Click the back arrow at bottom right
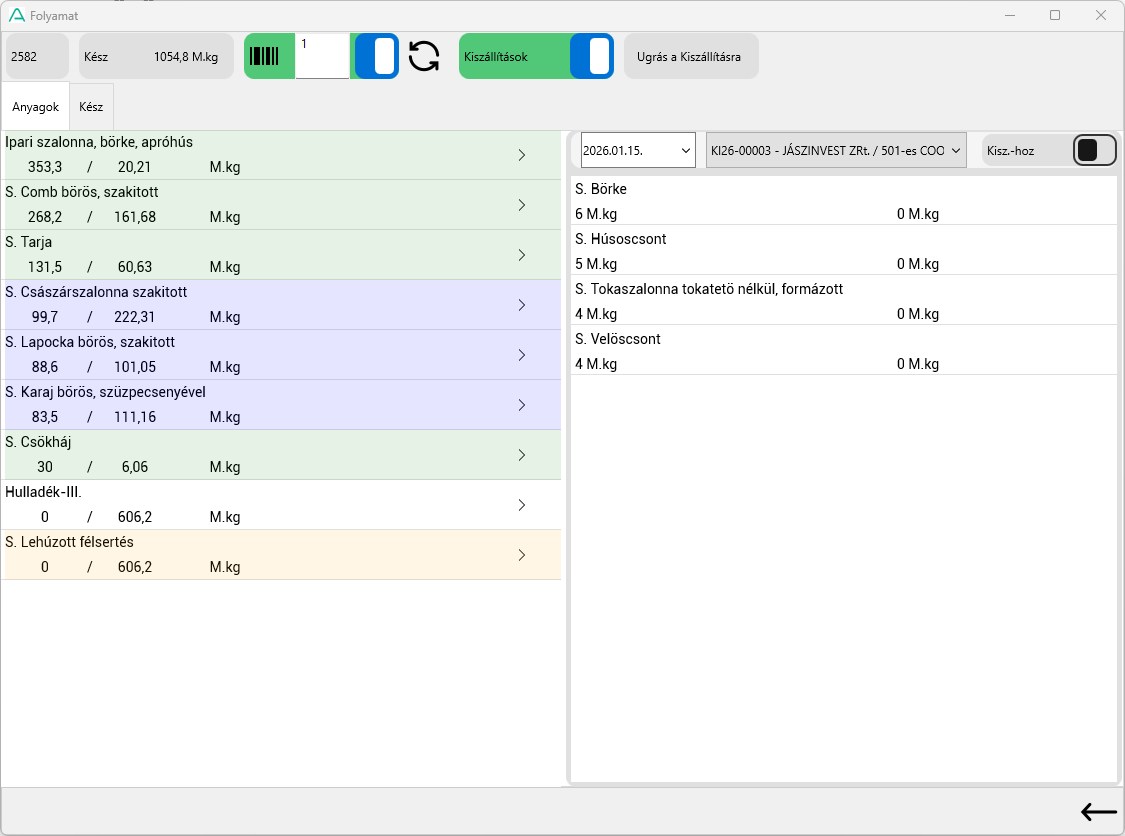 point(1098,812)
